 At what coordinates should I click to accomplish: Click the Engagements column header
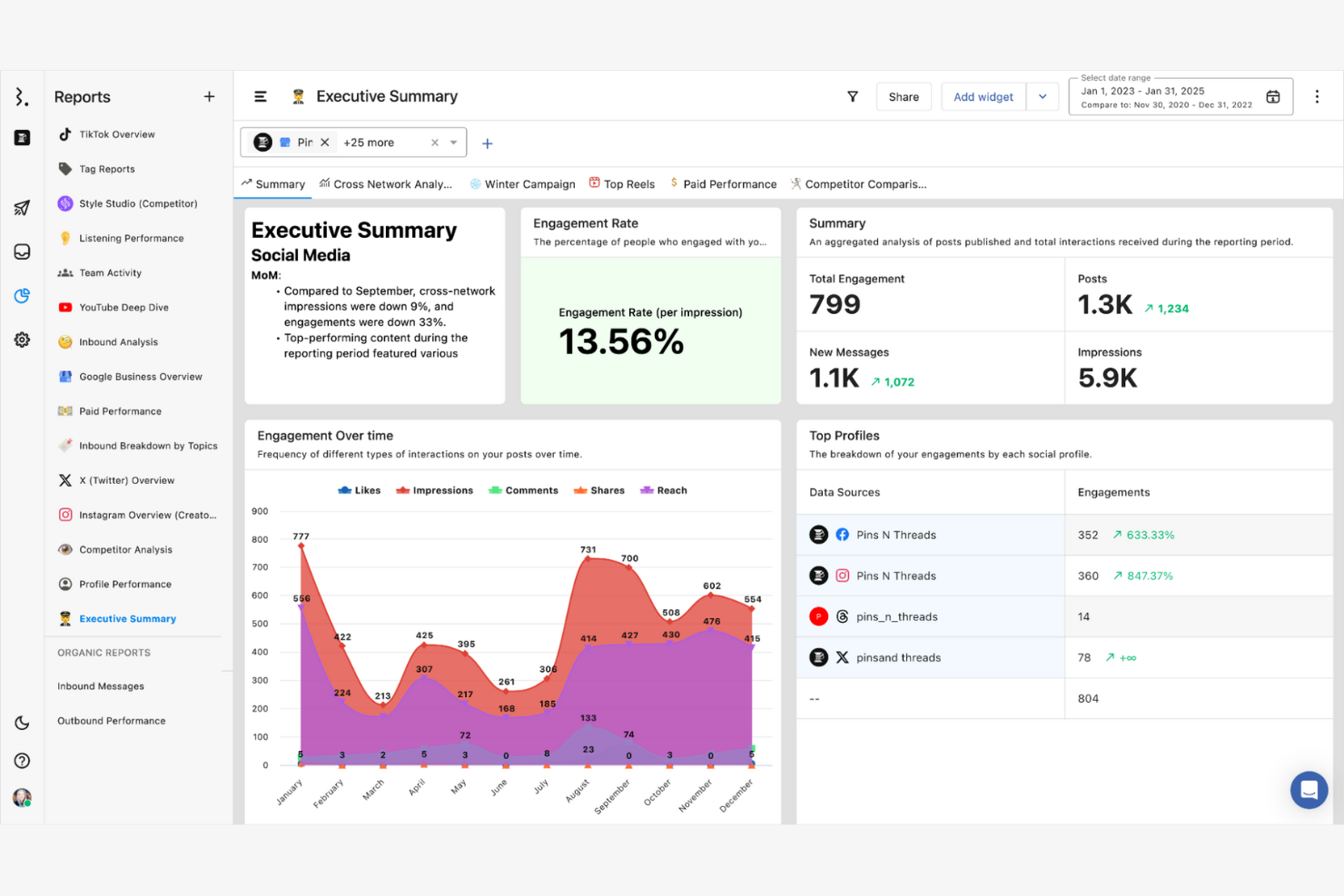pos(1113,492)
